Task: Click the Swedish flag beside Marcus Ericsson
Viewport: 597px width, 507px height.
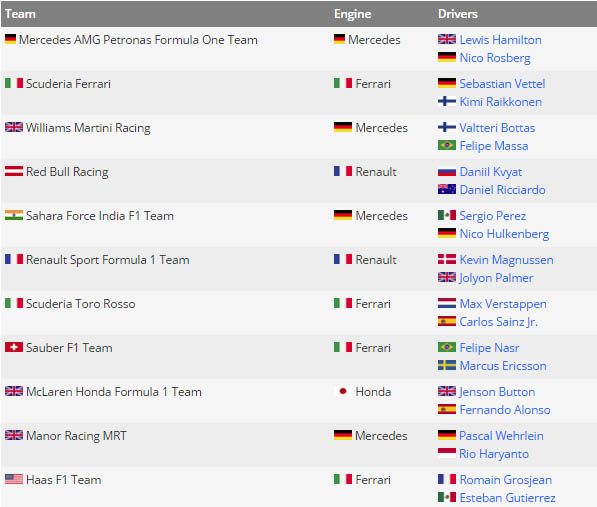Action: point(447,365)
